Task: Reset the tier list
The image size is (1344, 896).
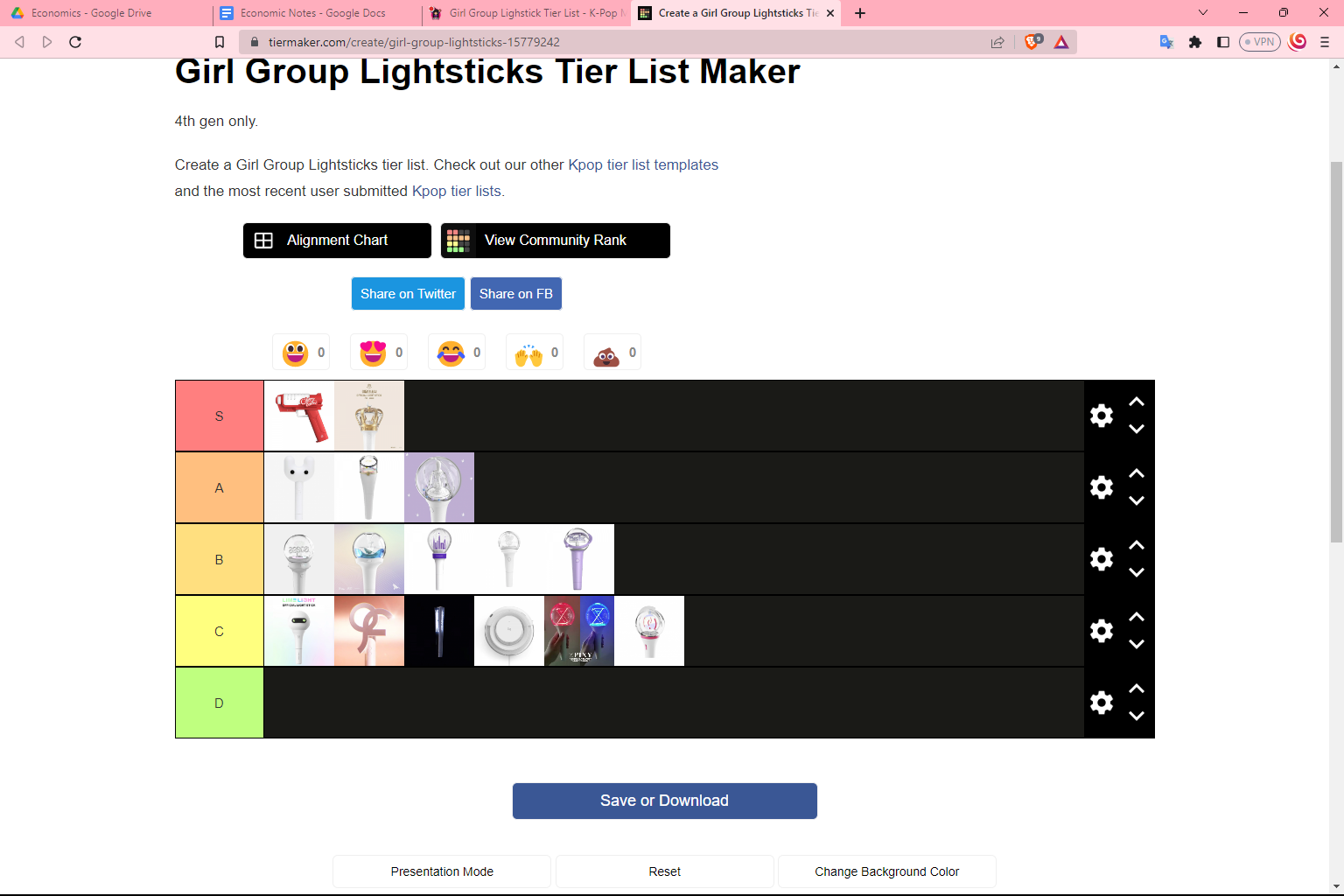Action: [x=665, y=871]
